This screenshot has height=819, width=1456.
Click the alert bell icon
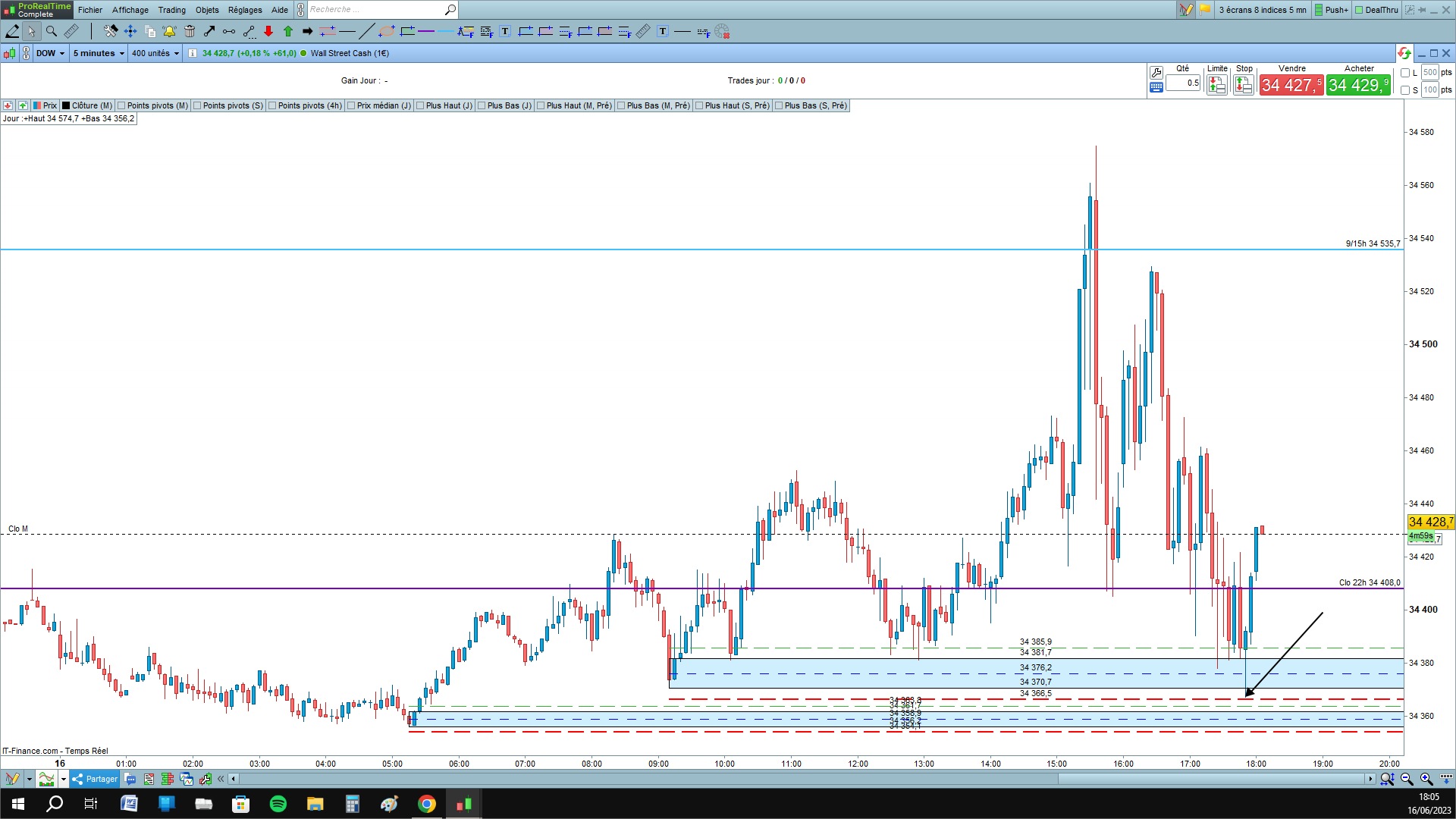(169, 31)
